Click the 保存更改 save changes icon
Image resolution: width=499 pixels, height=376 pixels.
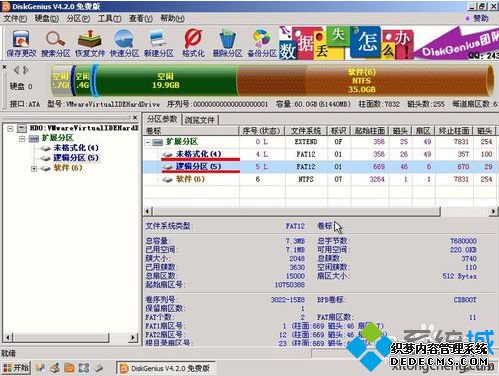coord(21,43)
